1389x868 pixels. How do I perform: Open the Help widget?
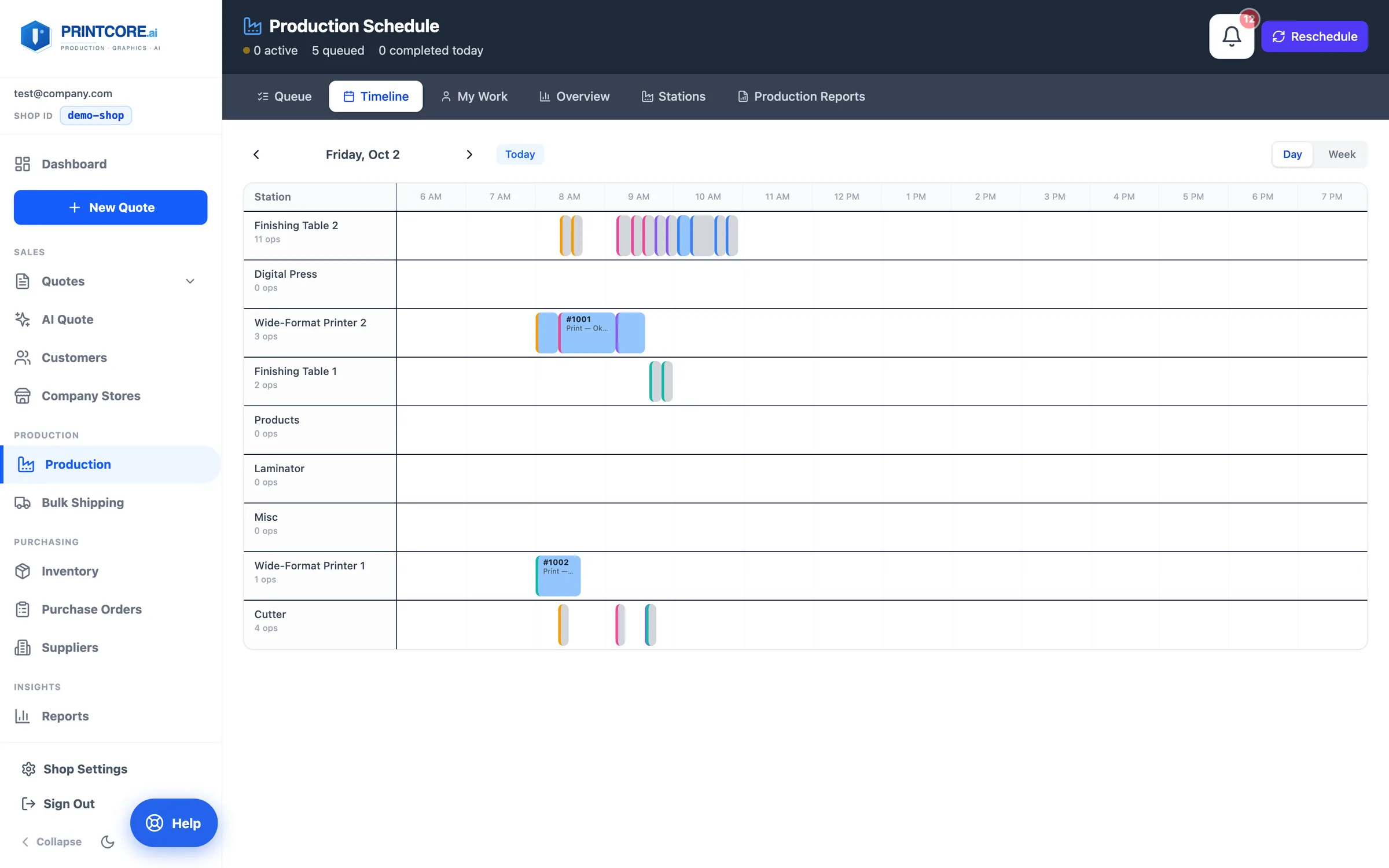(174, 823)
